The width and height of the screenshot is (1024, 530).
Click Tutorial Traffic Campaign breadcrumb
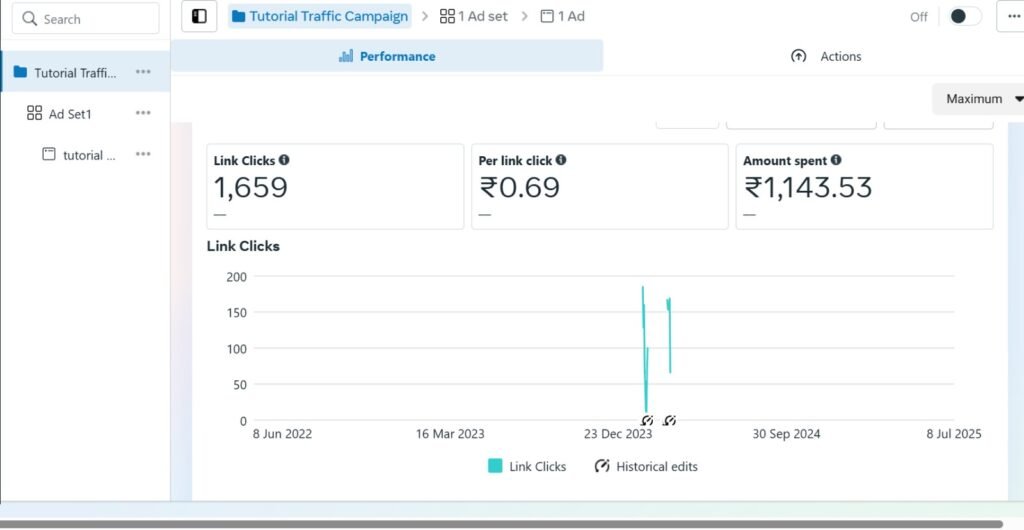[x=320, y=16]
